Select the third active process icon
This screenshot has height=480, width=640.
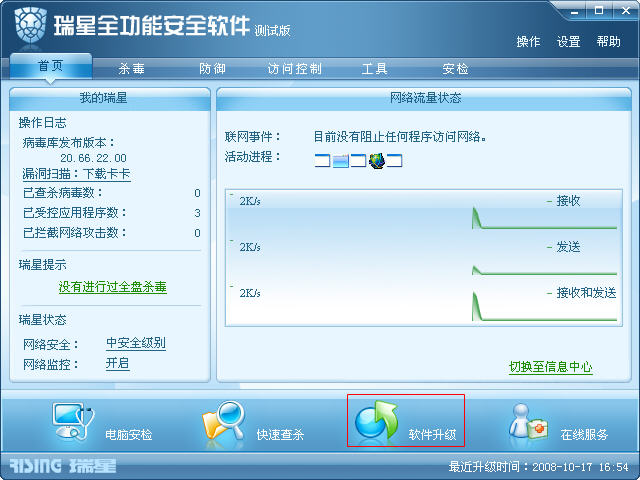(x=358, y=160)
